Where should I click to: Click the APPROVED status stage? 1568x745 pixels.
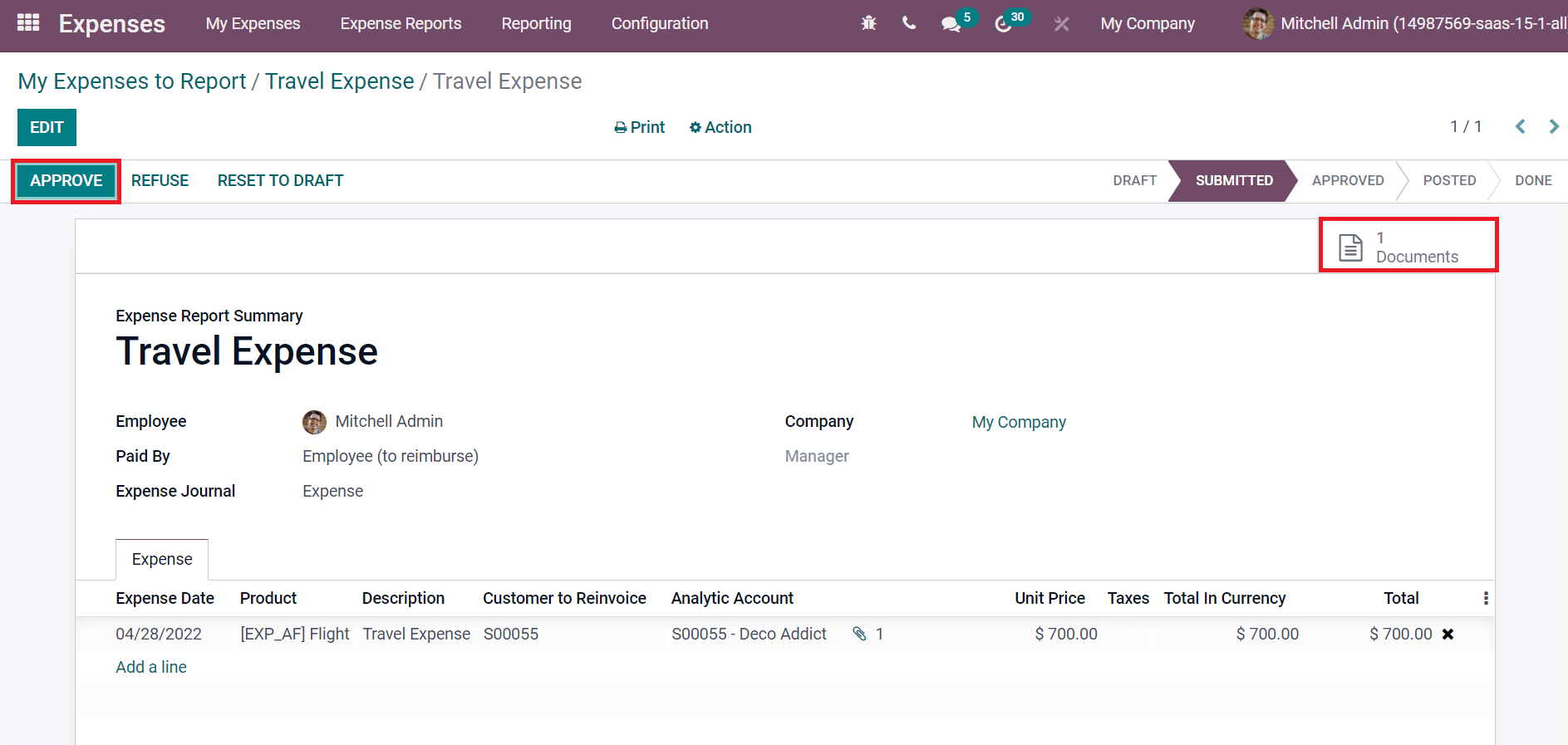(1348, 180)
